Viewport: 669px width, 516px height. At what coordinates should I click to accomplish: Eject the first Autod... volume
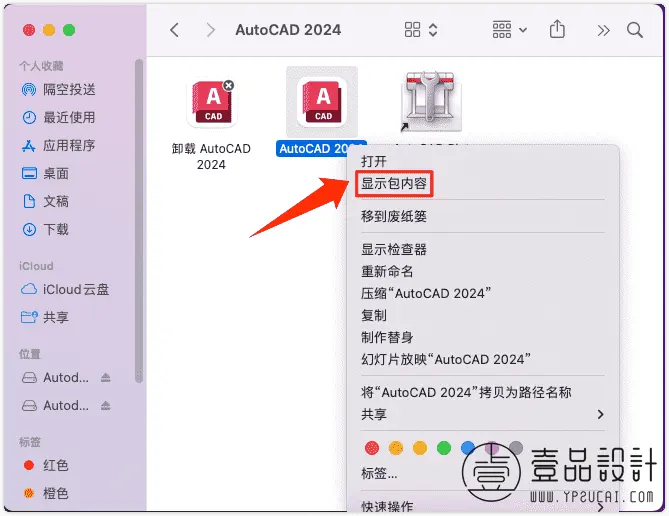(x=105, y=378)
